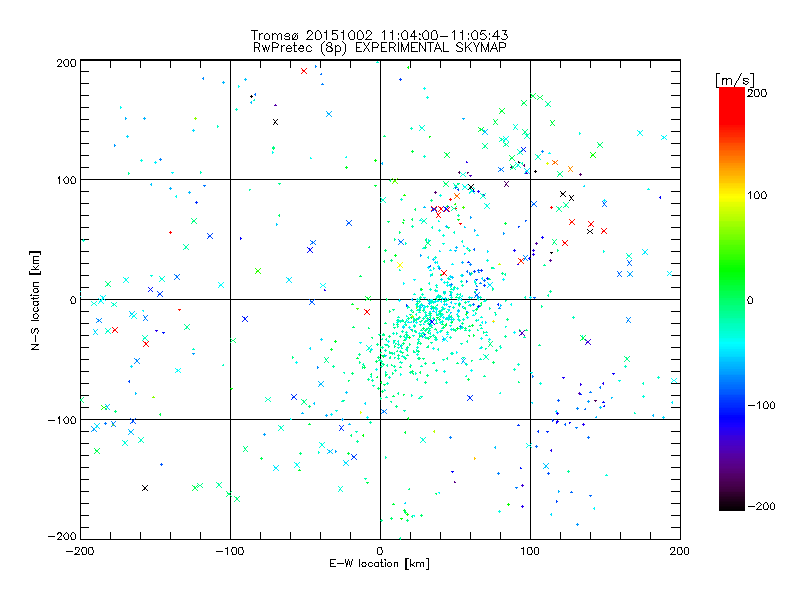The image size is (800, 600).
Task: Select the colorbar scale label -200
Action: coord(761,507)
